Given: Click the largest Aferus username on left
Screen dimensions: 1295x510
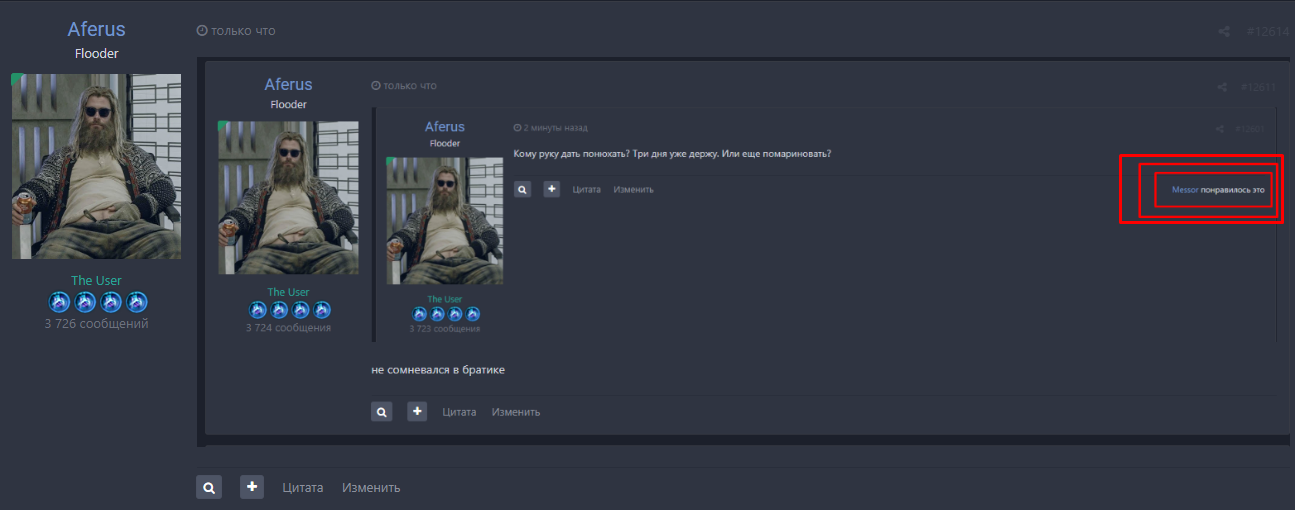Looking at the screenshot, I should coord(96,29).
